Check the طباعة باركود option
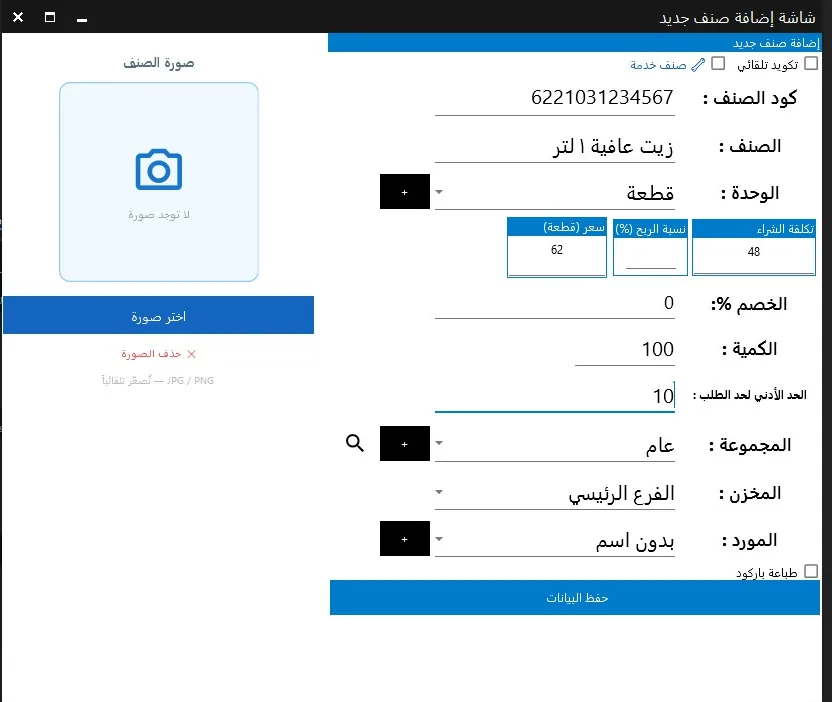 (811, 571)
